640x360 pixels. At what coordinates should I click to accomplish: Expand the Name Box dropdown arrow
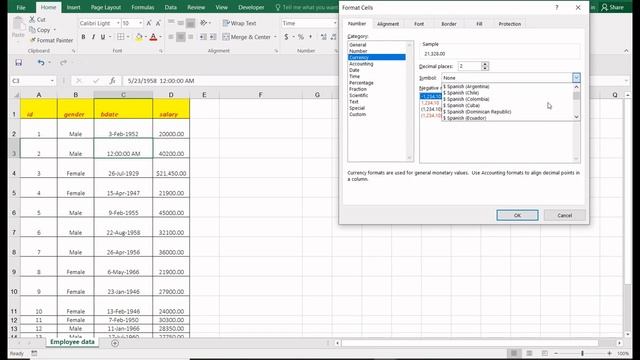tap(52, 81)
